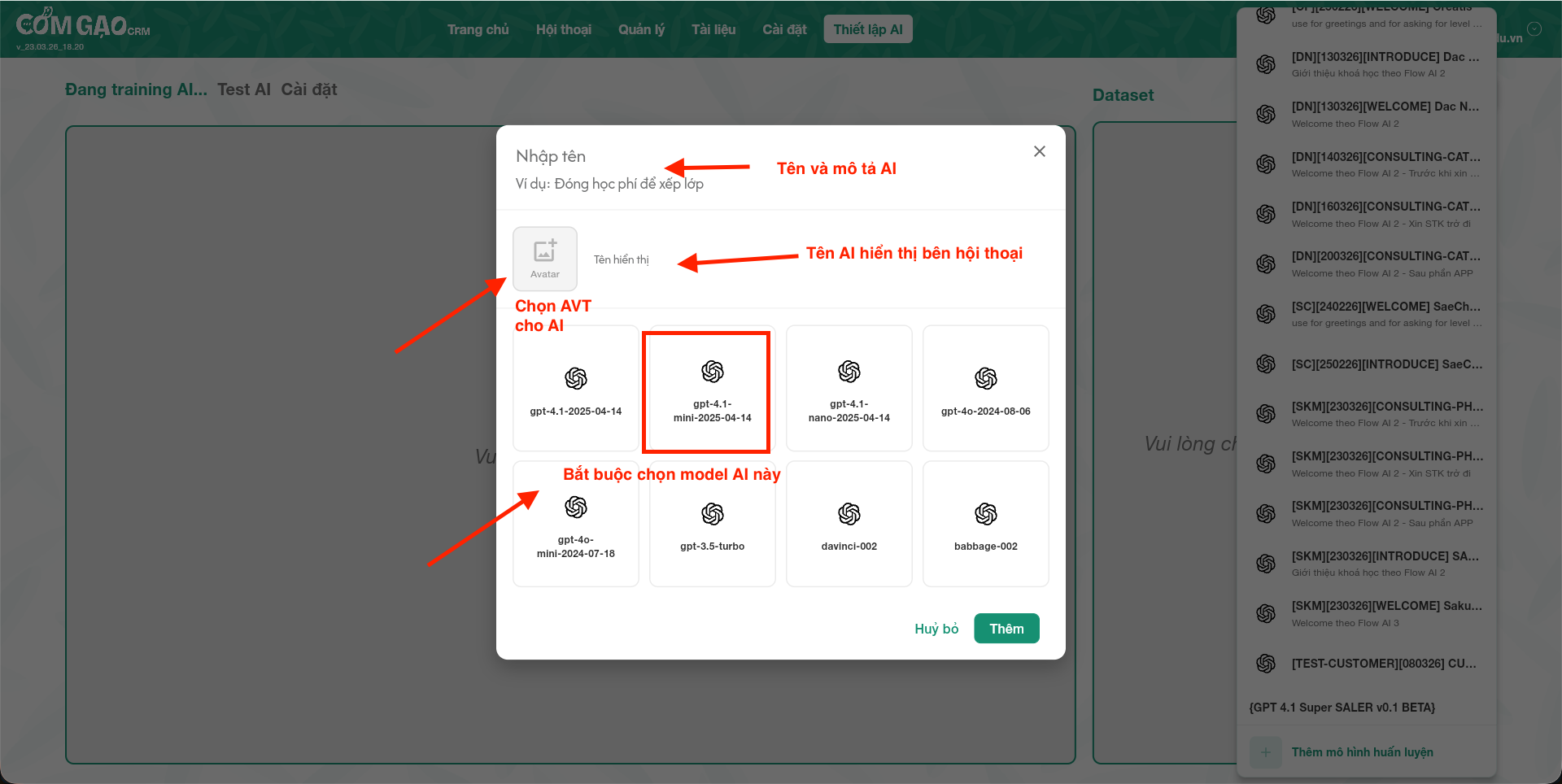Open Cài đặt in the top navigation
Image resolution: width=1562 pixels, height=784 pixels.
[x=784, y=29]
